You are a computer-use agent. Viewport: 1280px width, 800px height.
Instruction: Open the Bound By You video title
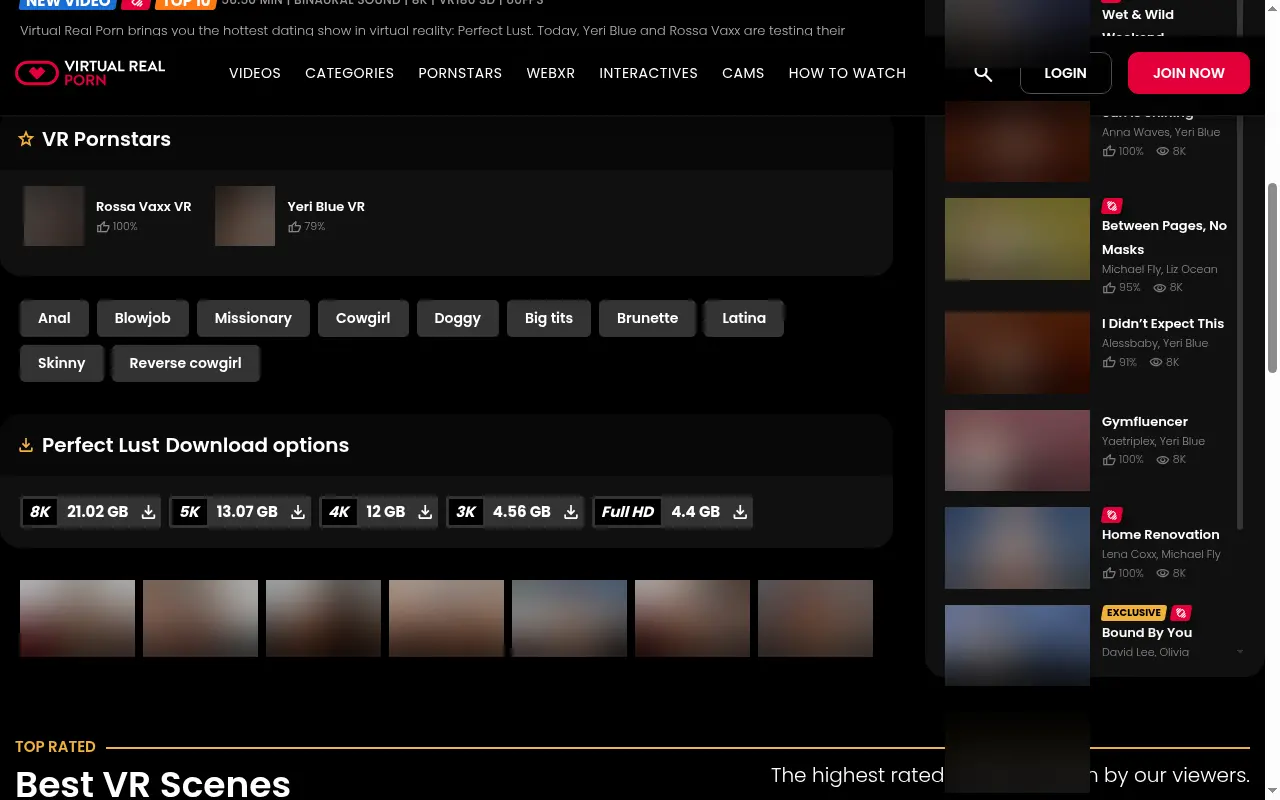tap(1147, 633)
